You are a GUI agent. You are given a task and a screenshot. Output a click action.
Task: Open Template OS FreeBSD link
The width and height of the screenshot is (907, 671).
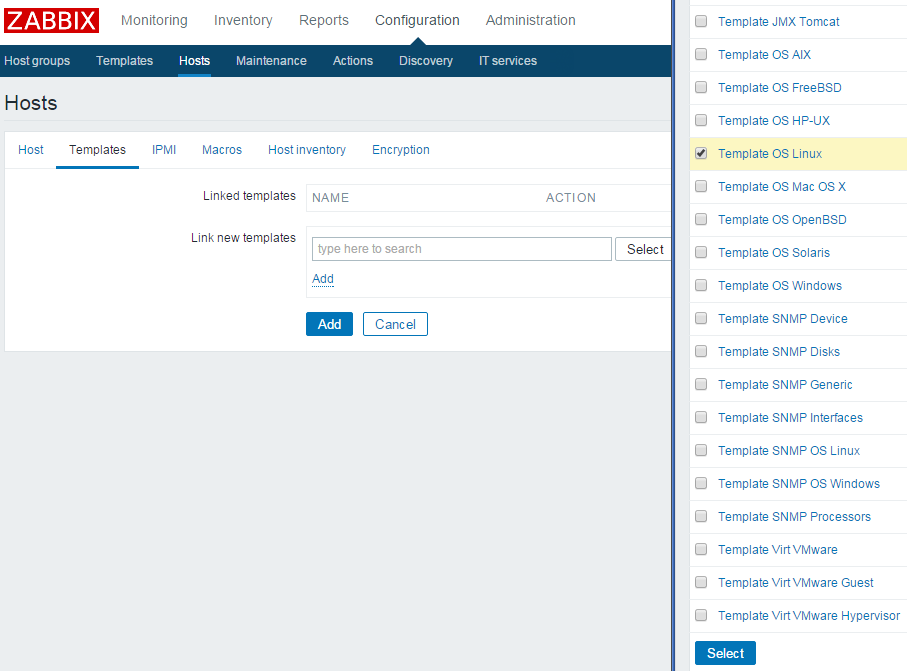780,88
